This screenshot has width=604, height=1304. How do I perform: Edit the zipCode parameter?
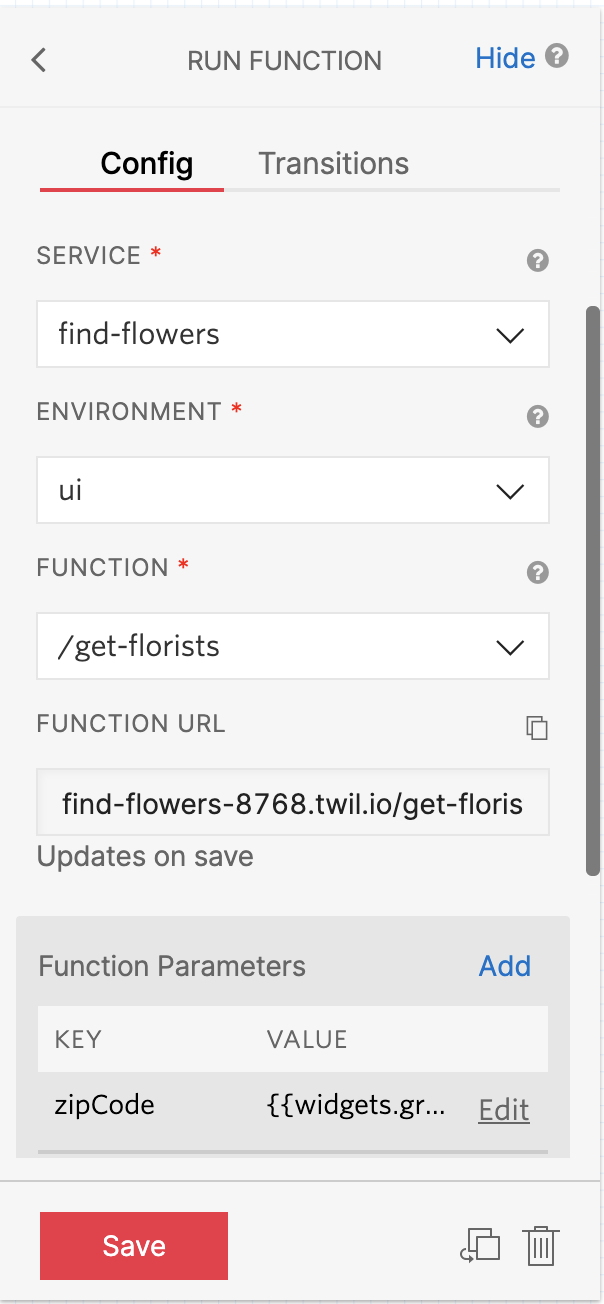pos(504,1110)
